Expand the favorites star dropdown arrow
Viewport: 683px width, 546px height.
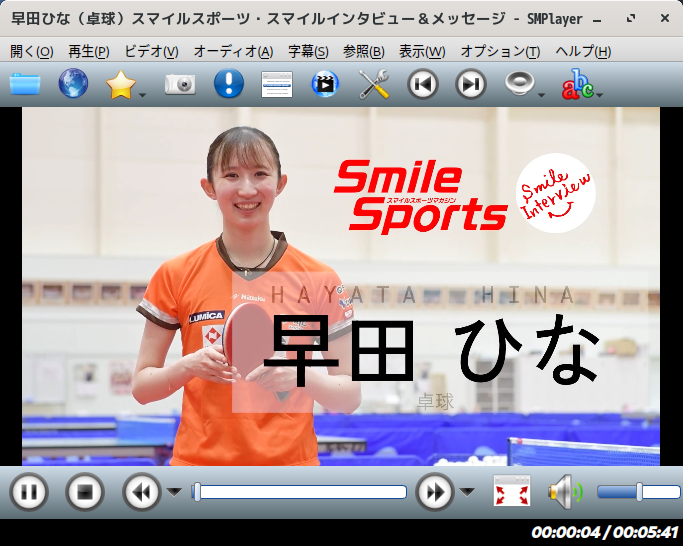pyautogui.click(x=142, y=95)
